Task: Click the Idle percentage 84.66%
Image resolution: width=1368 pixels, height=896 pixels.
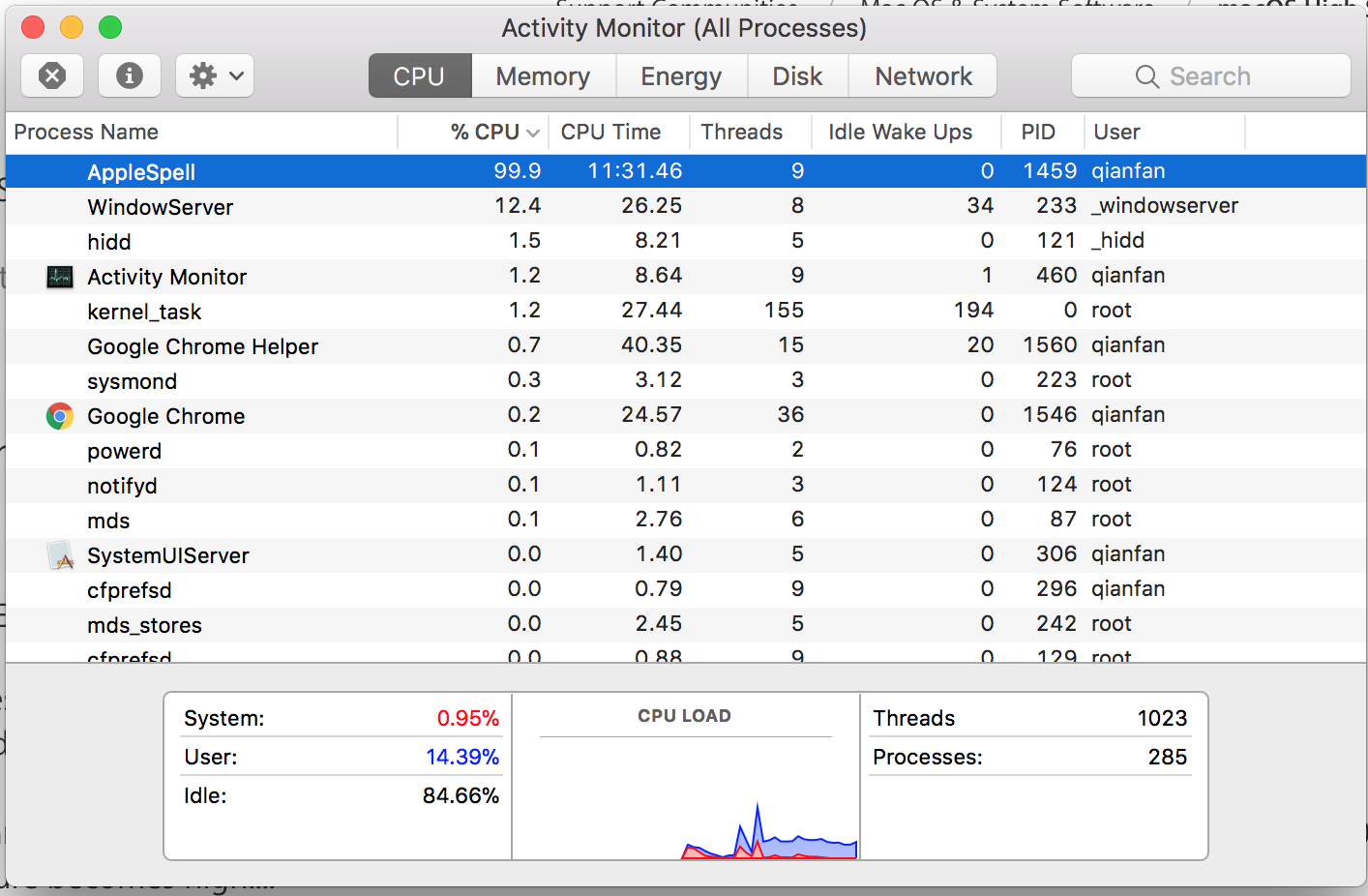Action: [x=461, y=795]
